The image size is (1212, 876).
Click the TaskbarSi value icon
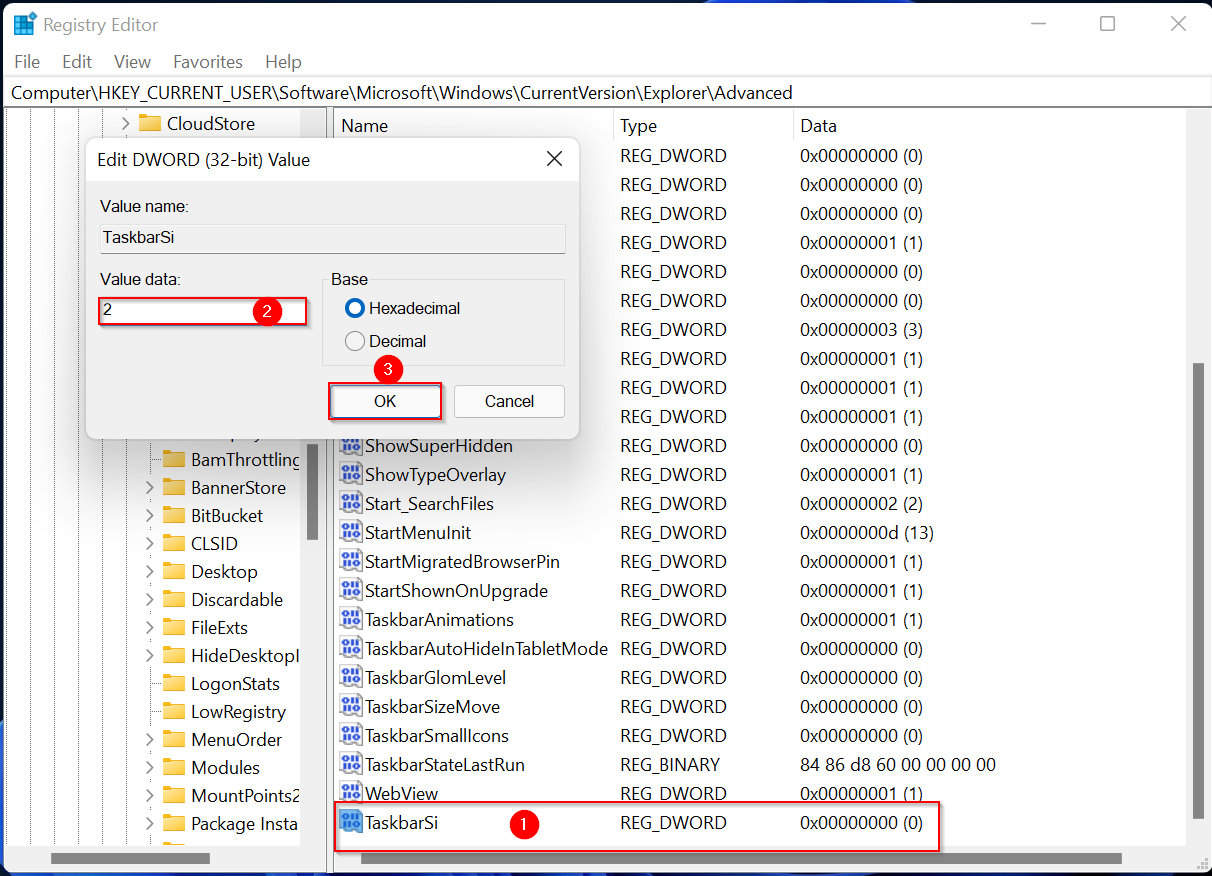[351, 822]
